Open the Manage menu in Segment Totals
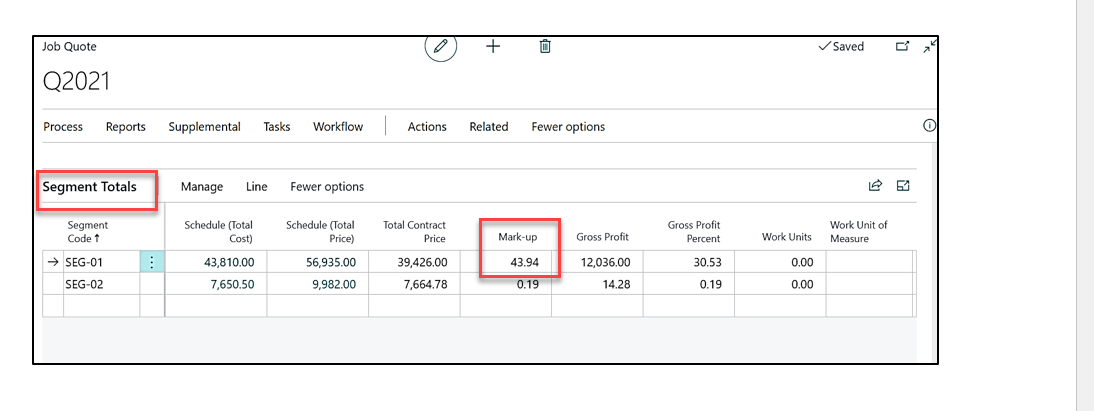This screenshot has width=1094, height=411. 202,187
